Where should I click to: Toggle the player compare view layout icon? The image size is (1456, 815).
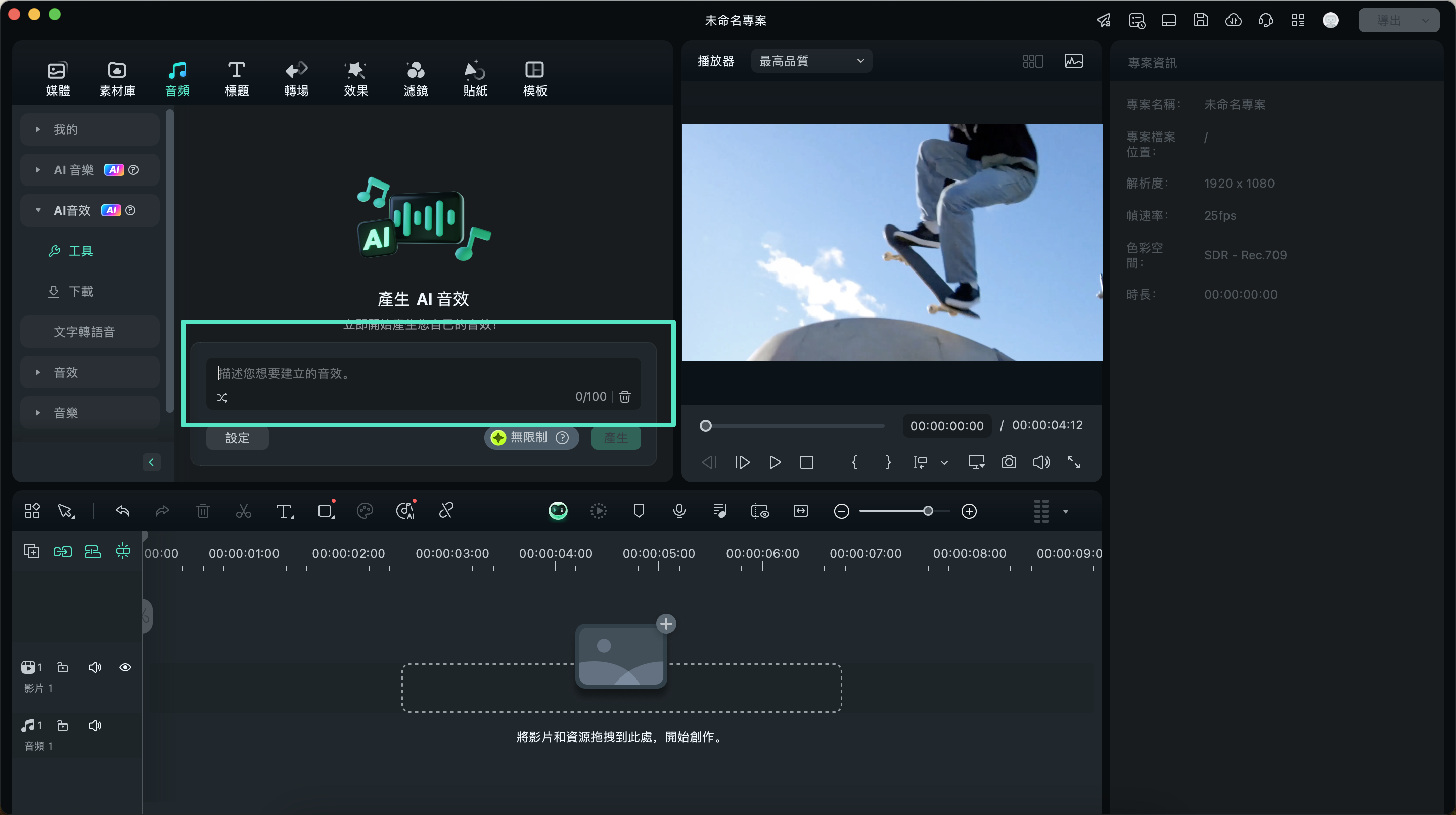(1033, 61)
